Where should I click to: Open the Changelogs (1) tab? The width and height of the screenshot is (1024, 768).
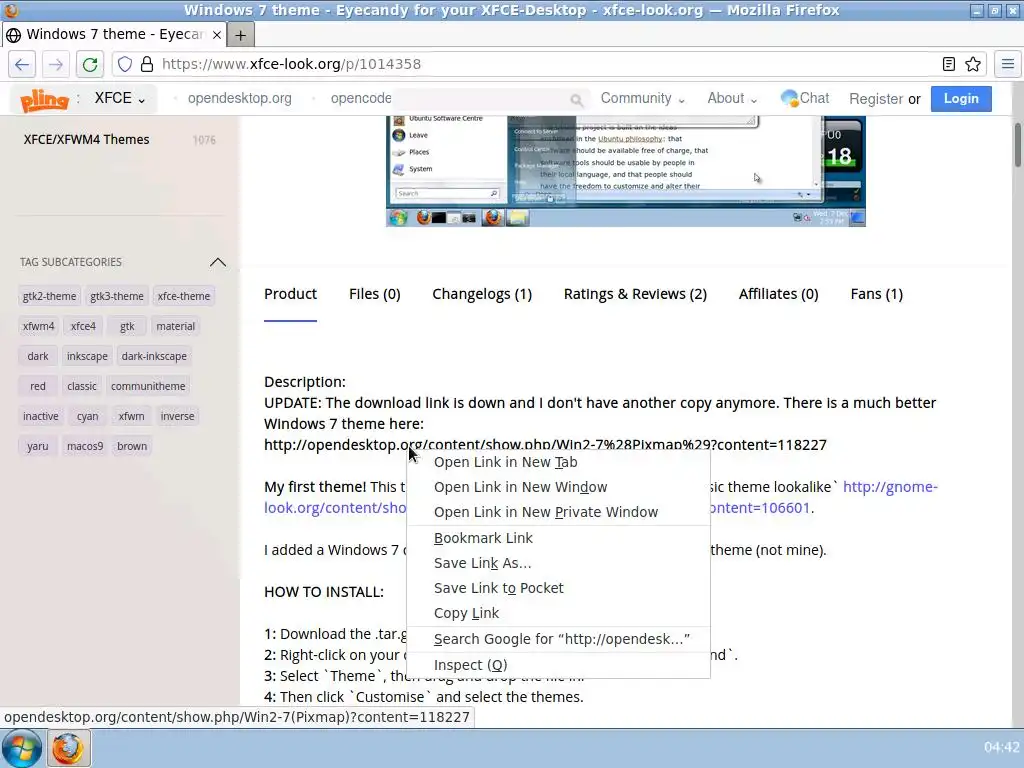pyautogui.click(x=482, y=294)
